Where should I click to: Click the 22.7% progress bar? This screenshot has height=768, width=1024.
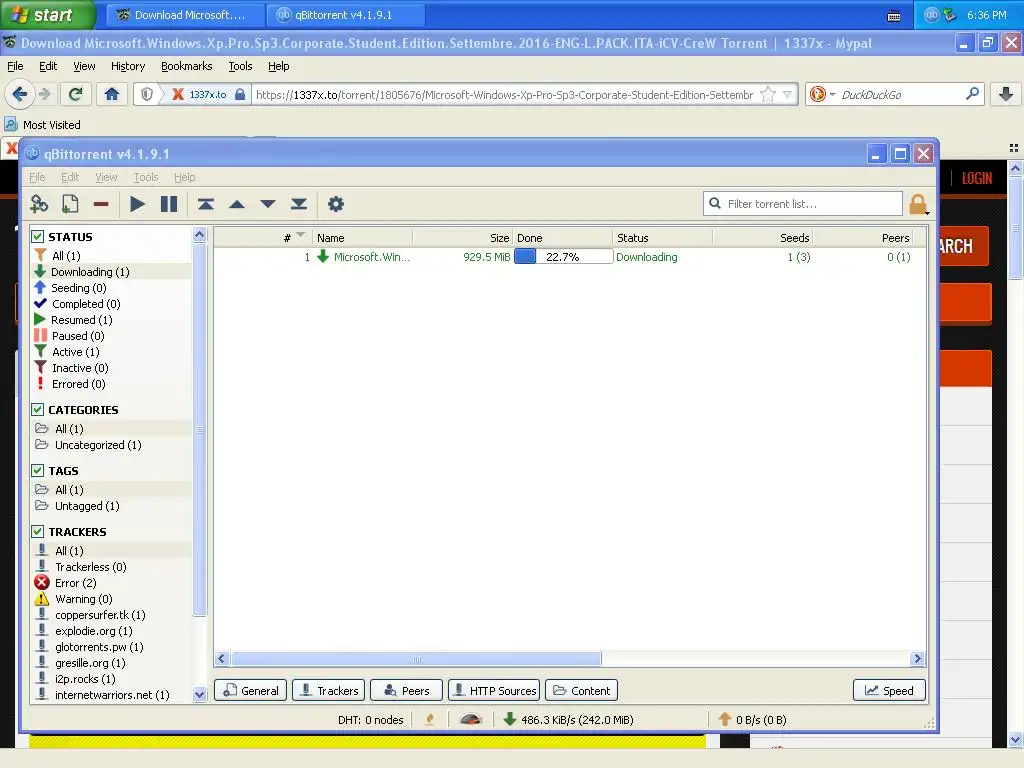(563, 257)
